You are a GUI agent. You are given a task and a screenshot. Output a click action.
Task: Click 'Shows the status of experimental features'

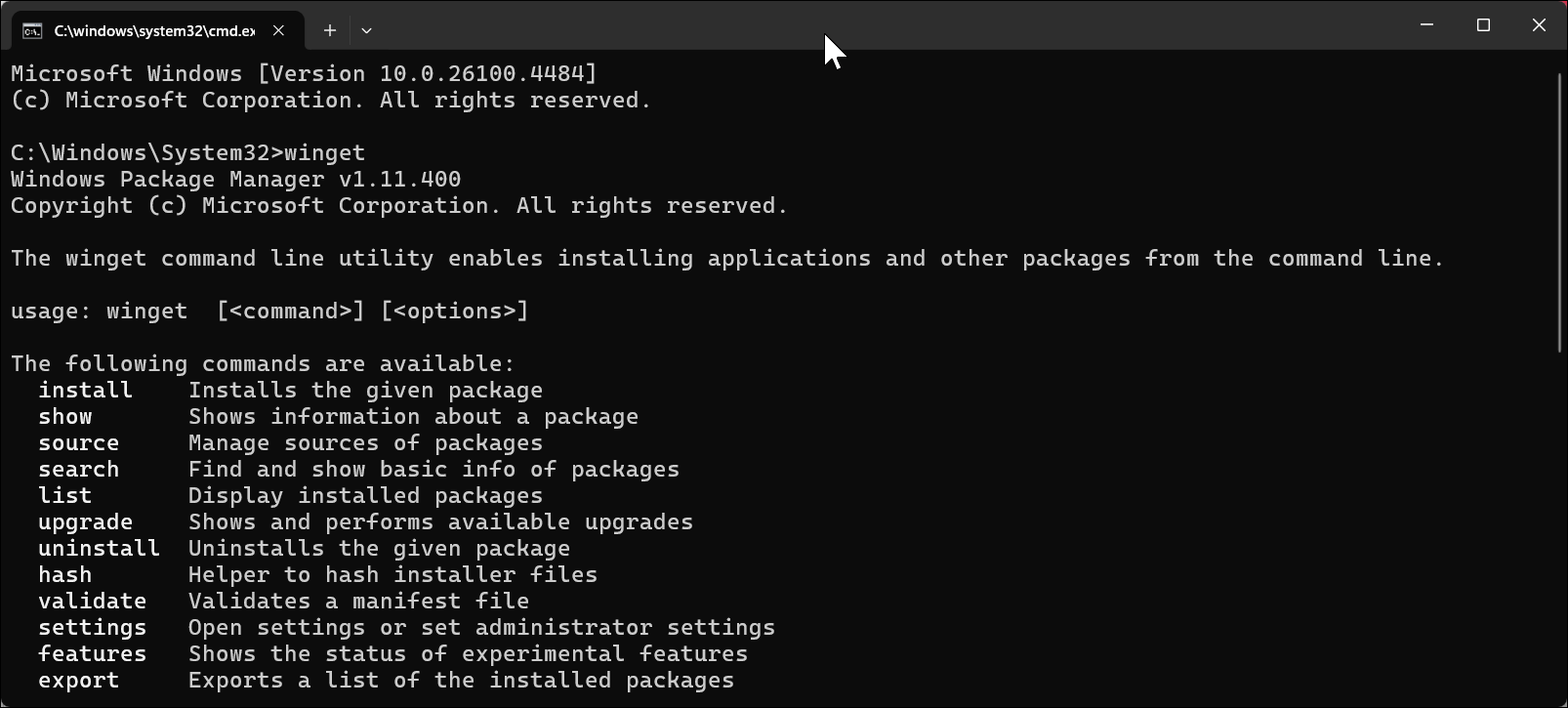click(468, 654)
